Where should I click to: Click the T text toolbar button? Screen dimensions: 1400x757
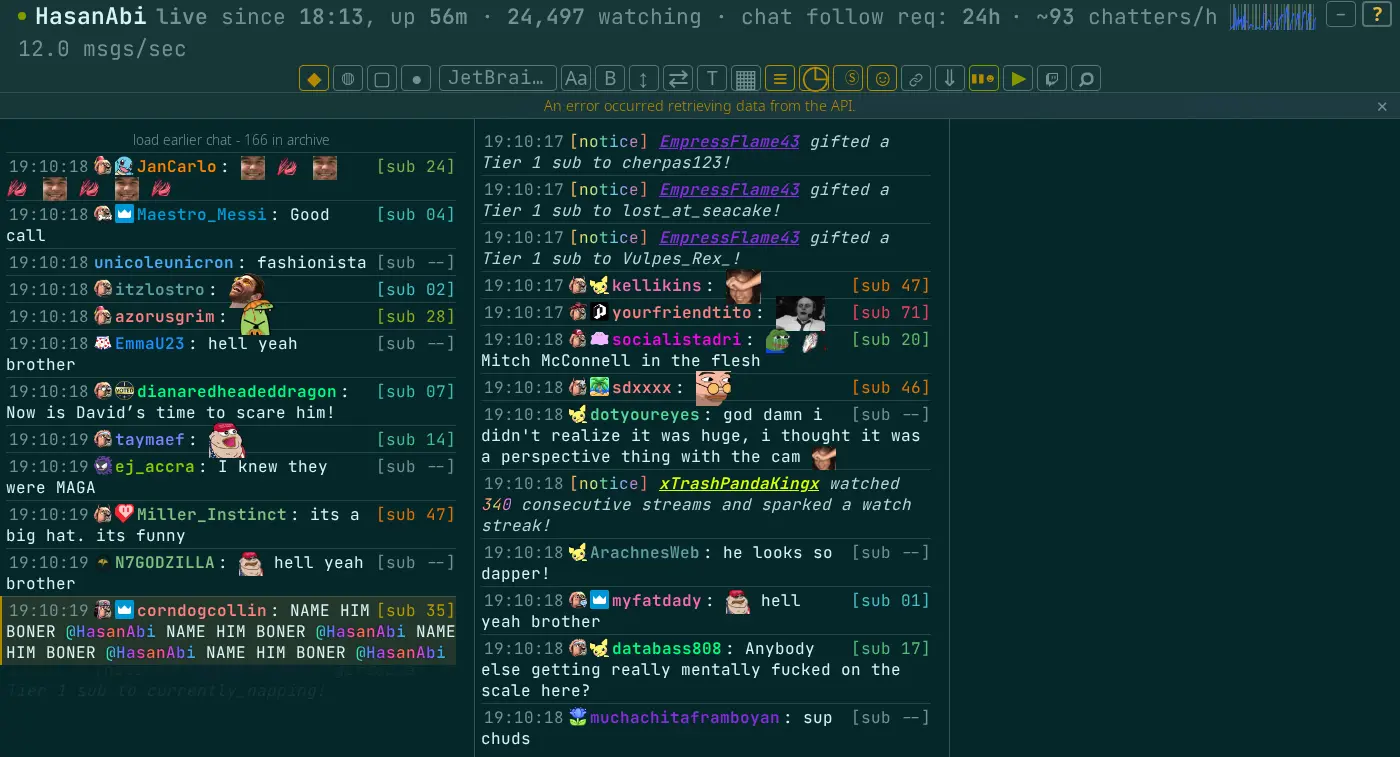point(712,78)
